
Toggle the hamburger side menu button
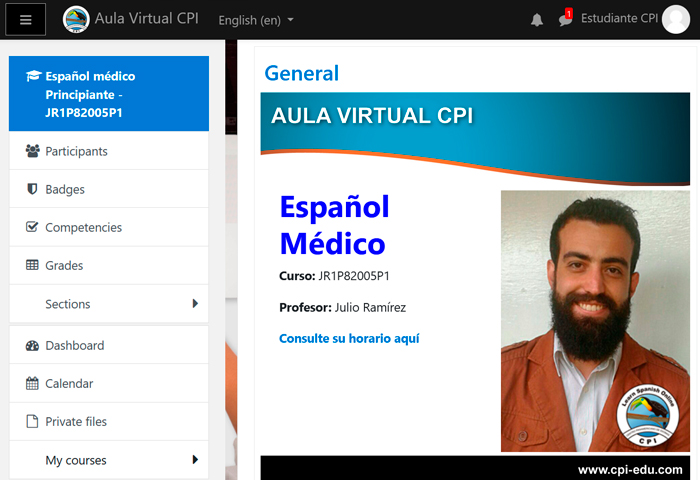point(25,19)
